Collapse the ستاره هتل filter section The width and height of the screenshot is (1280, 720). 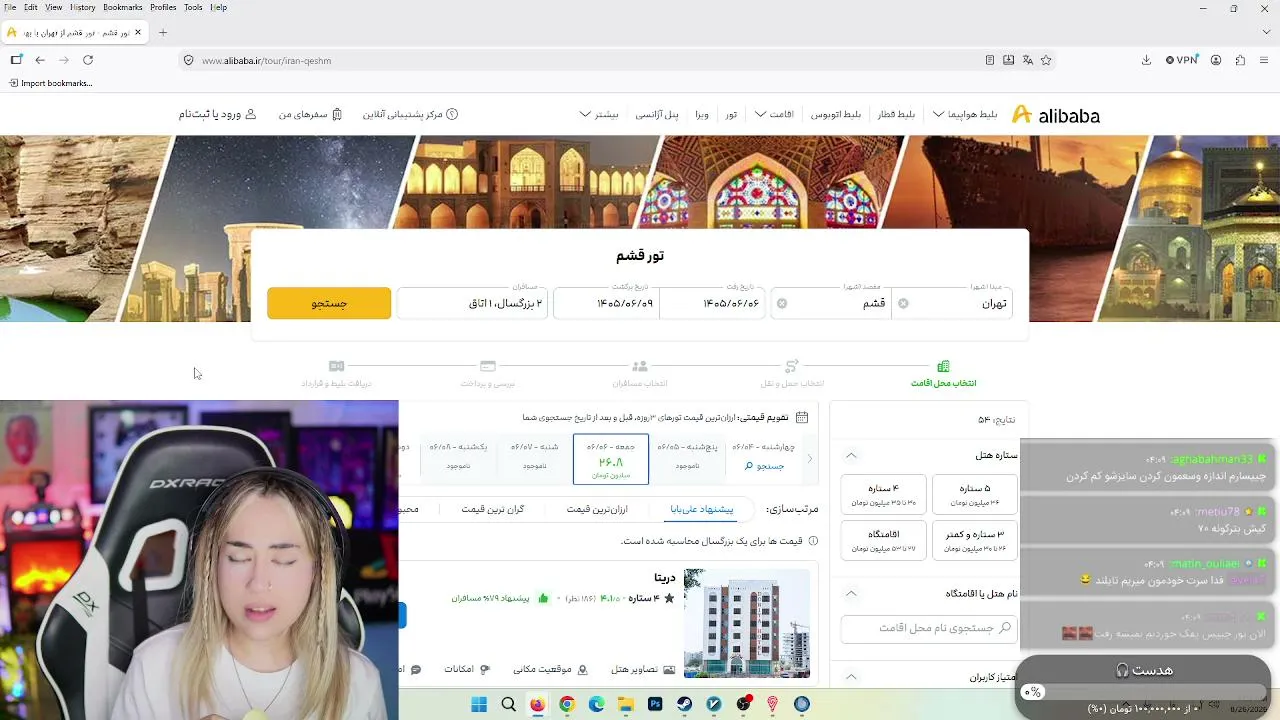click(851, 455)
